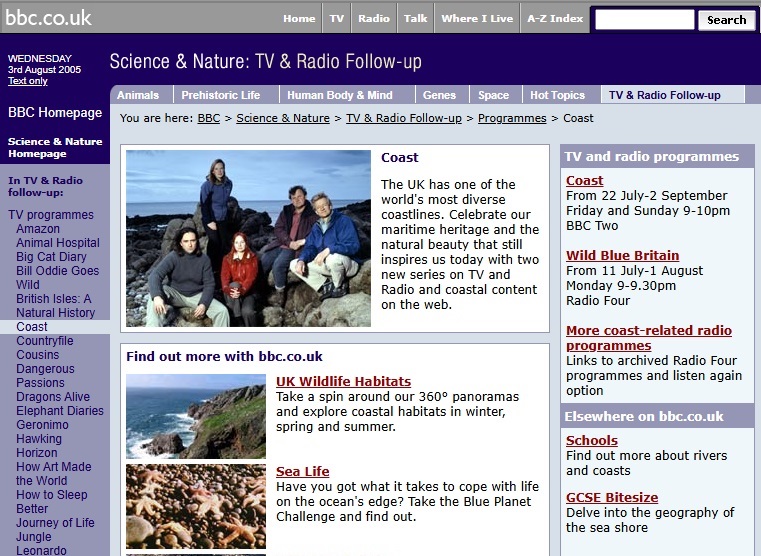This screenshot has height=556, width=761.
Task: Open Dragons Alive sidebar link
Action: pyautogui.click(x=53, y=396)
